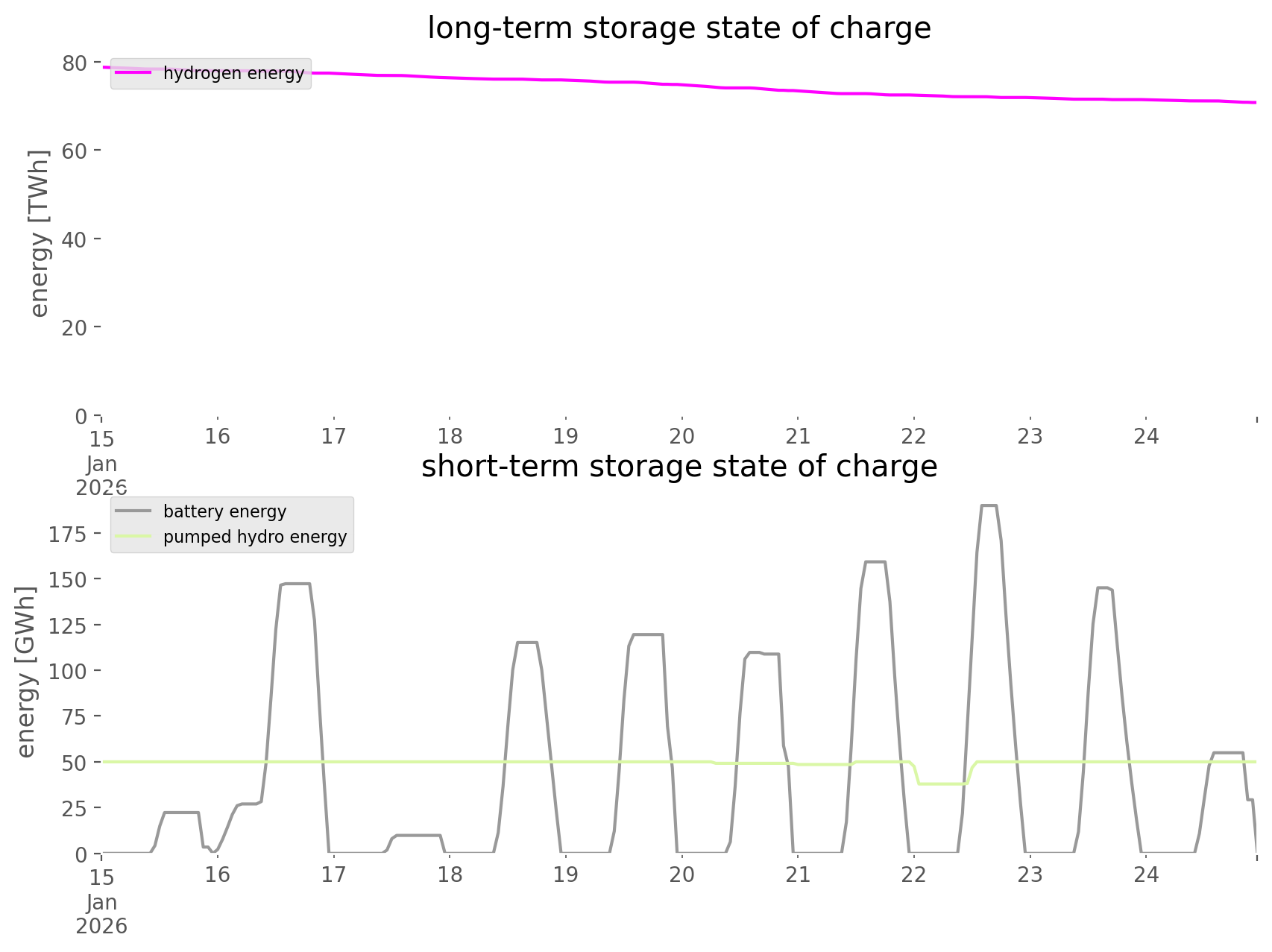The height and width of the screenshot is (952, 1272).
Task: Click the gray battery energy legend line
Action: 133,511
